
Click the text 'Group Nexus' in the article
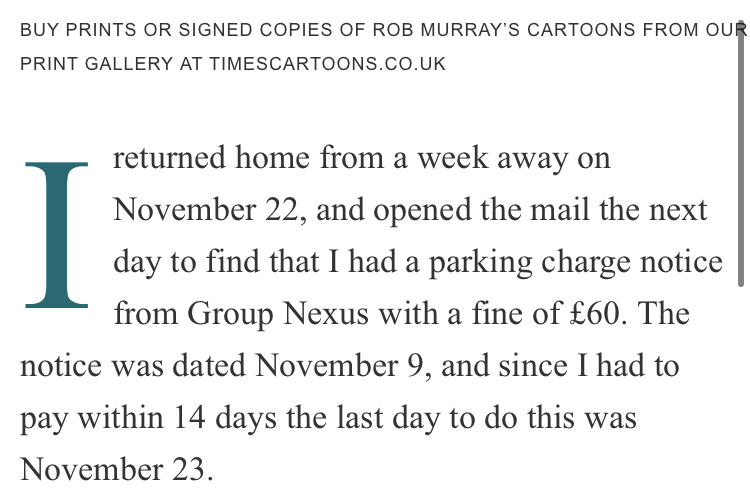[x=278, y=315]
